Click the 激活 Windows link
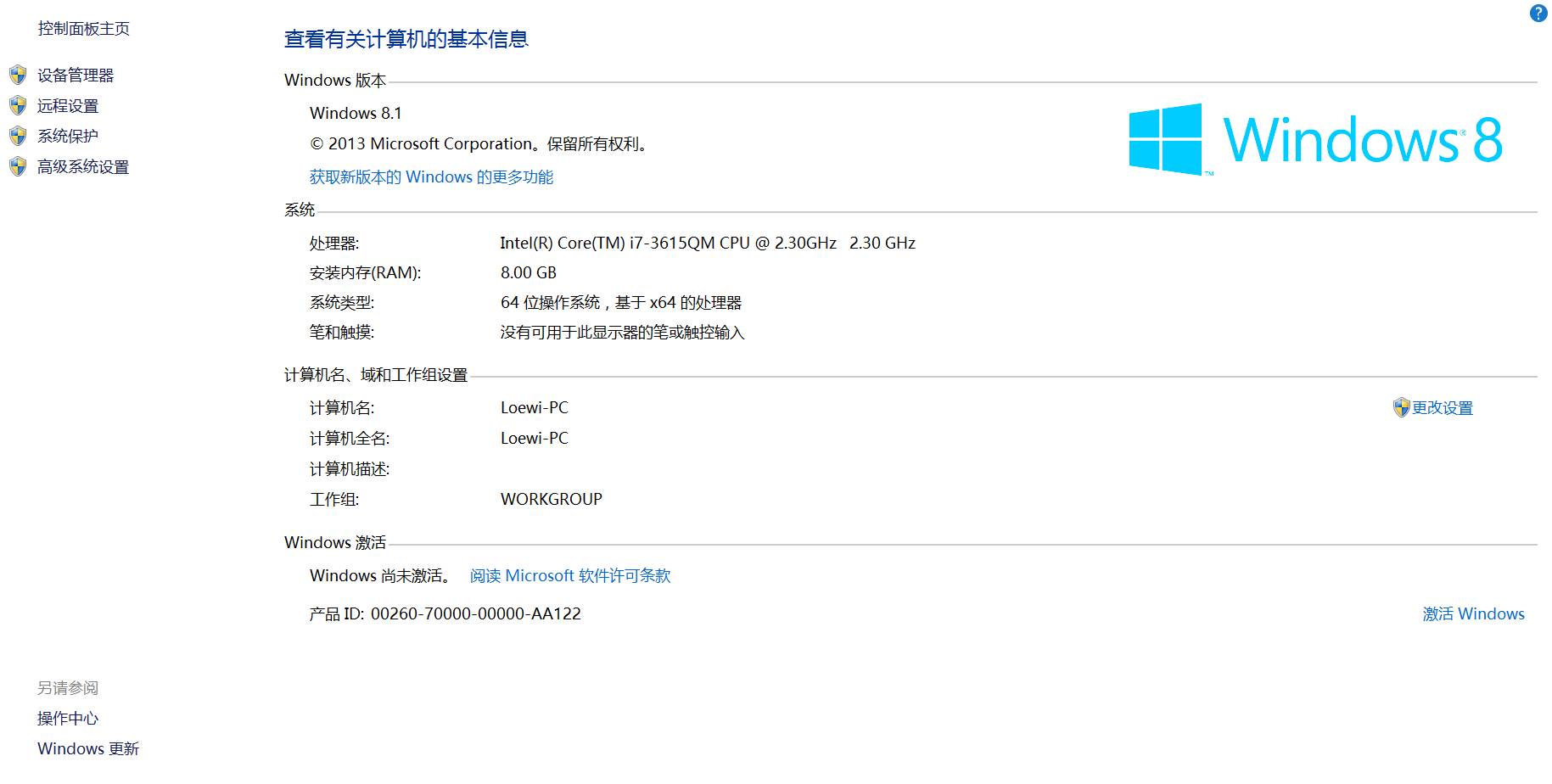 click(1474, 613)
